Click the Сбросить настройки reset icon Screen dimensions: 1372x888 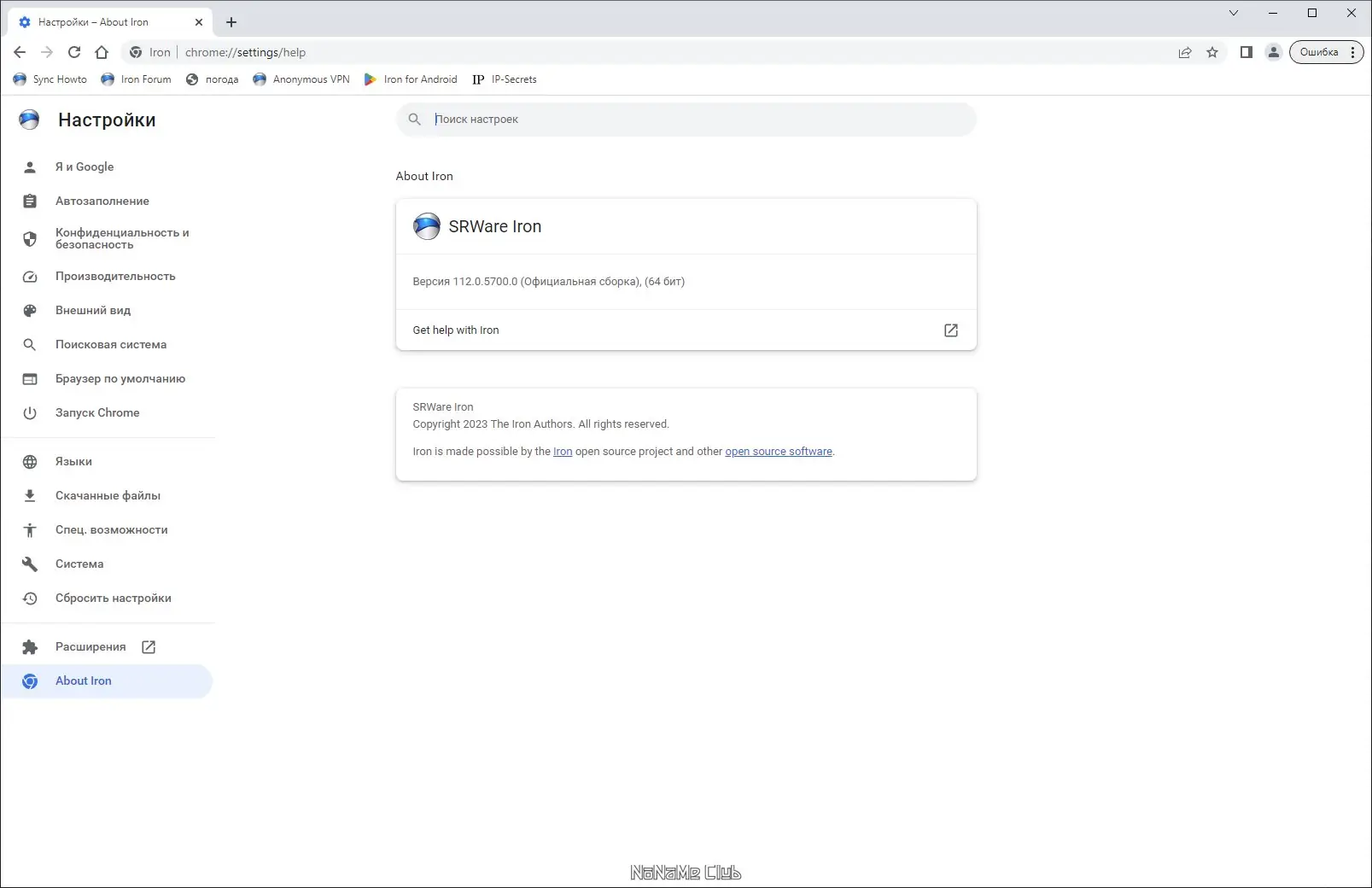[x=30, y=598]
